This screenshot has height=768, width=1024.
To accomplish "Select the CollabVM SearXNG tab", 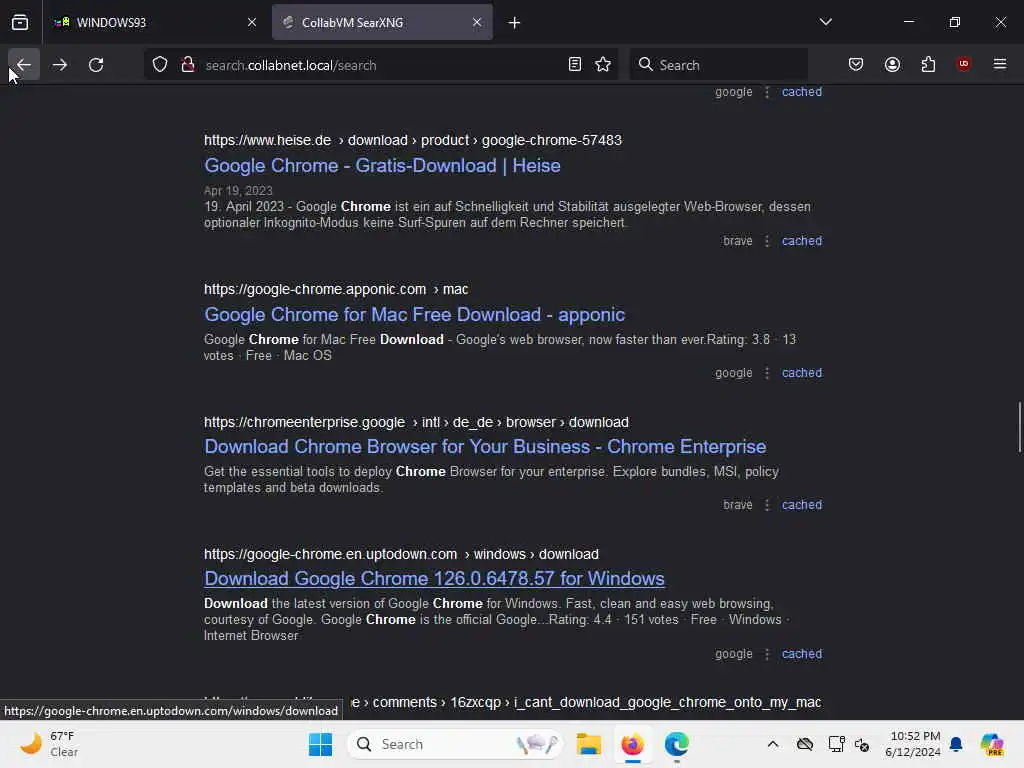I will pos(382,22).
